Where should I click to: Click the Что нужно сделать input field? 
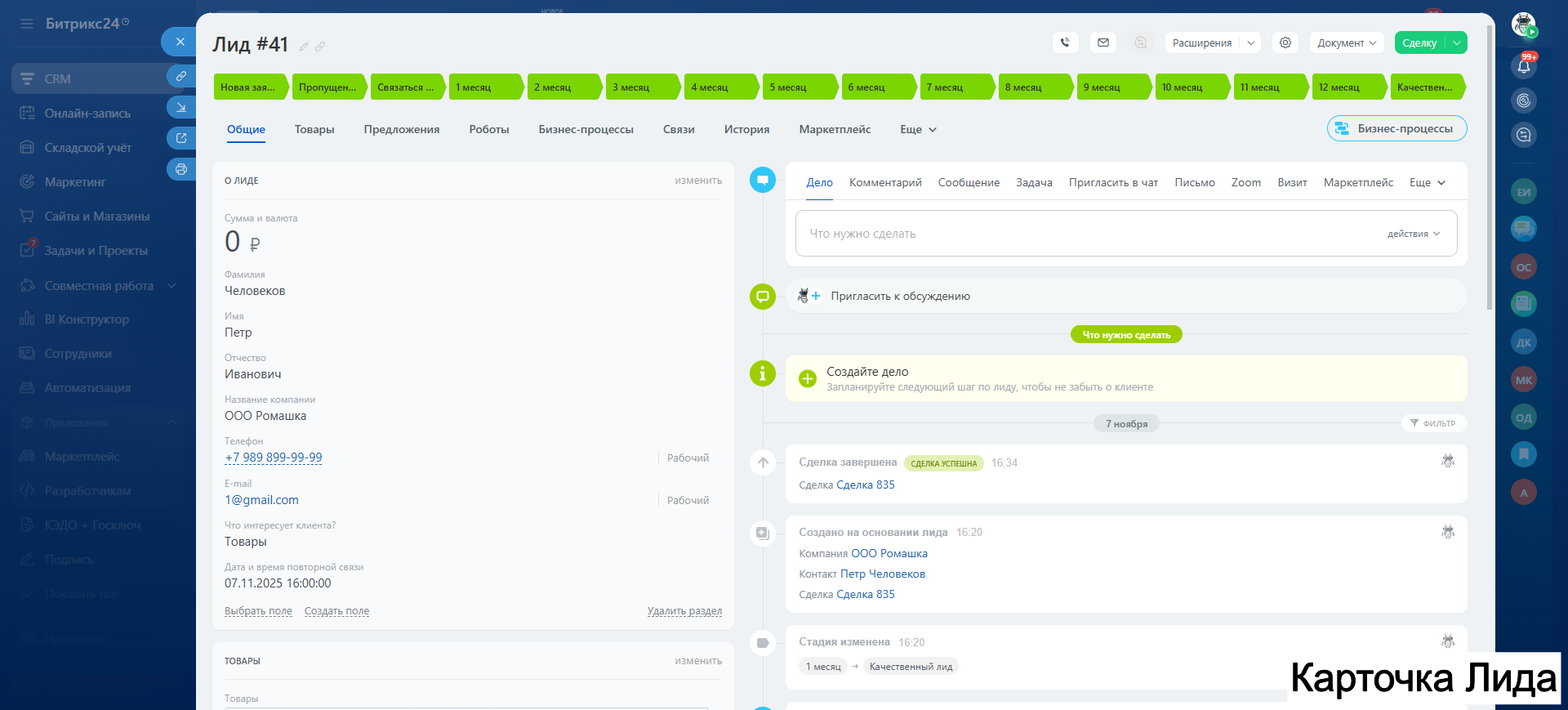click(1062, 234)
